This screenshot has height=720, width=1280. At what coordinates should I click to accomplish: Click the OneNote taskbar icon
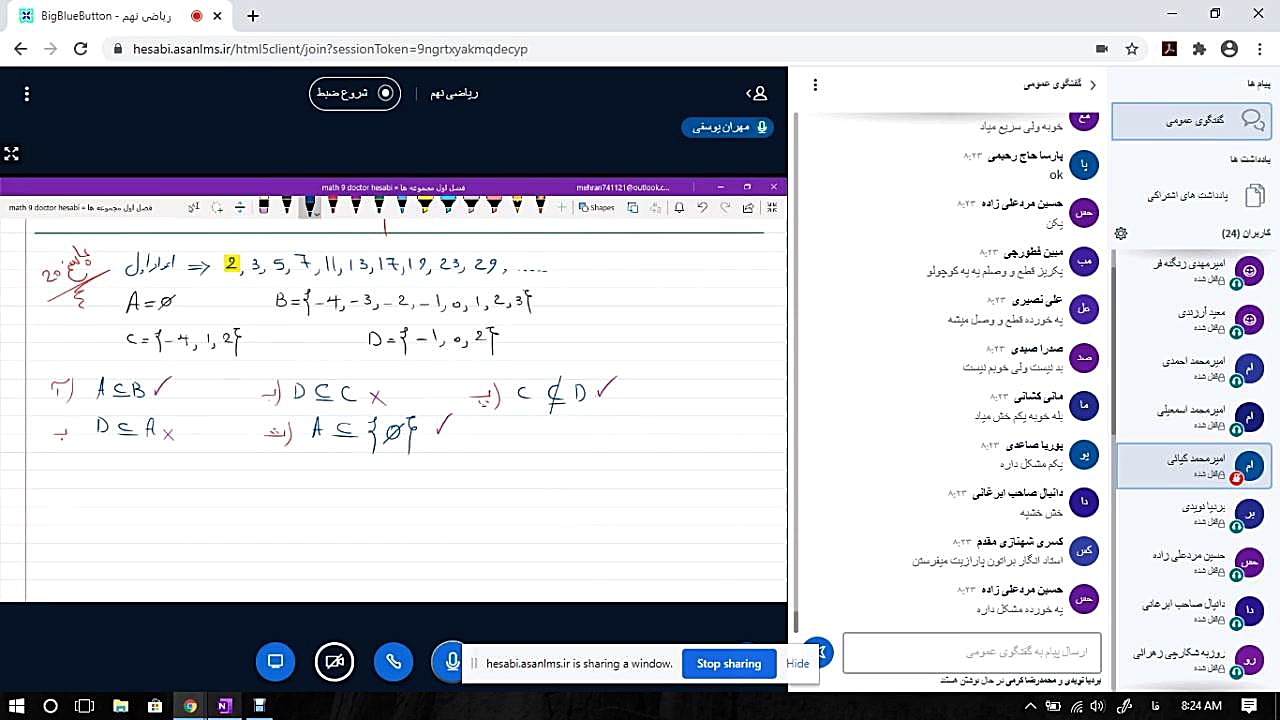[224, 706]
